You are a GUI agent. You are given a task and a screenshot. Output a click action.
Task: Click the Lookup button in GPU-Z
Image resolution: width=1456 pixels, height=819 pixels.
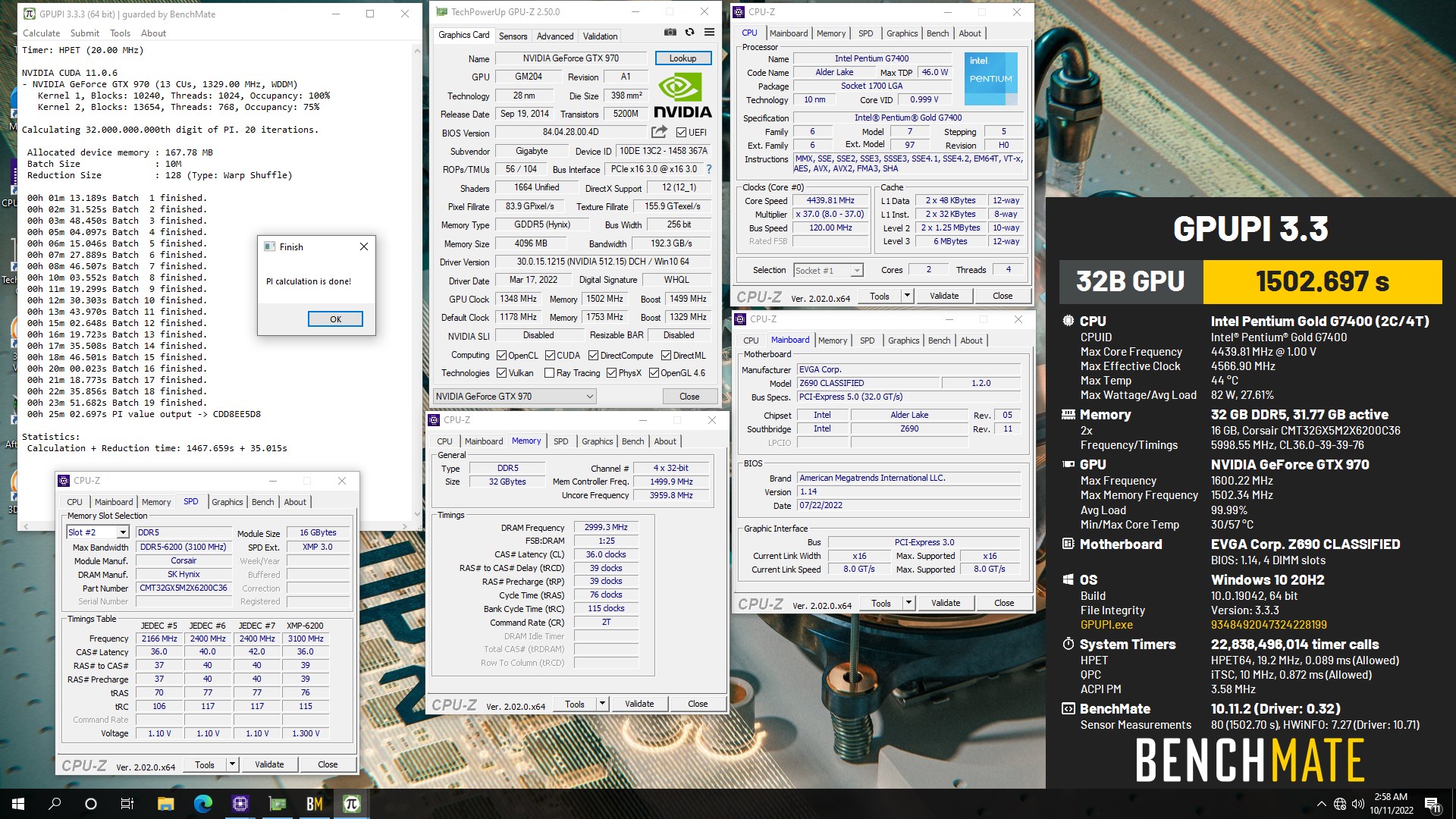(682, 58)
